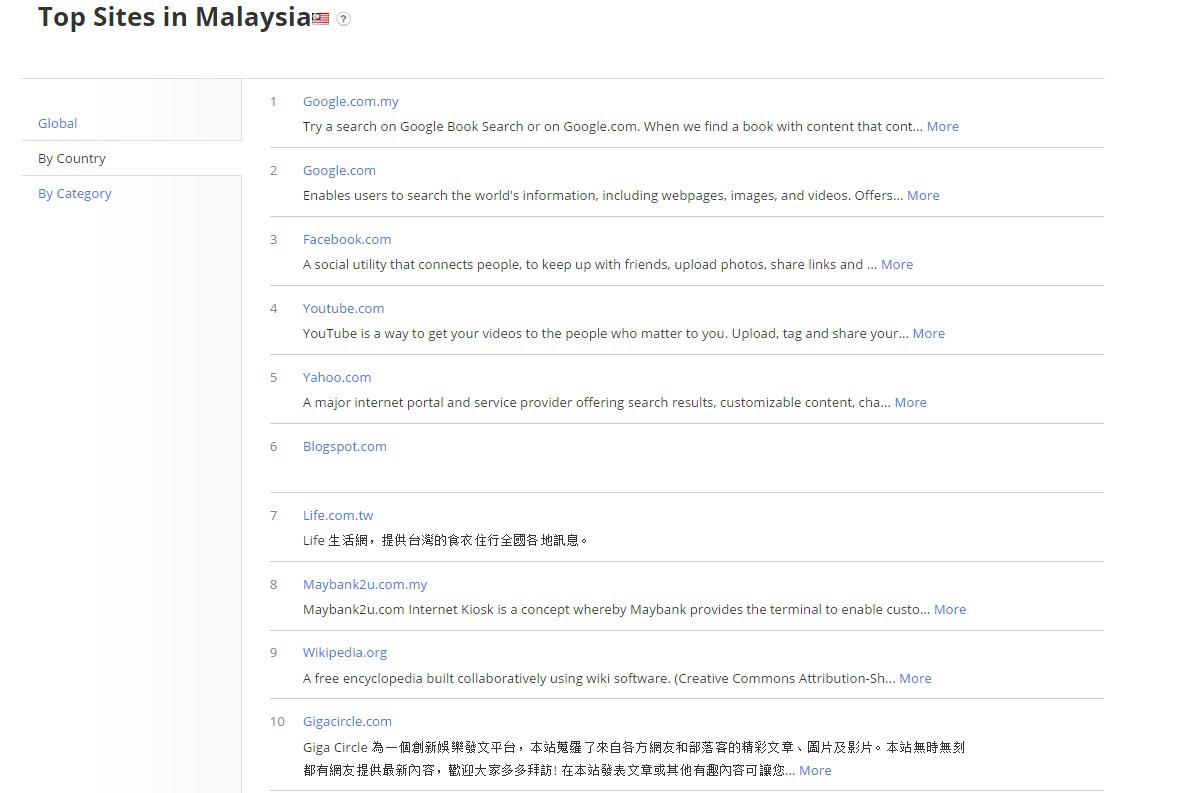Viewport: 1192px width, 793px height.
Task: Click the Gigacircle.com link
Action: [x=347, y=722]
